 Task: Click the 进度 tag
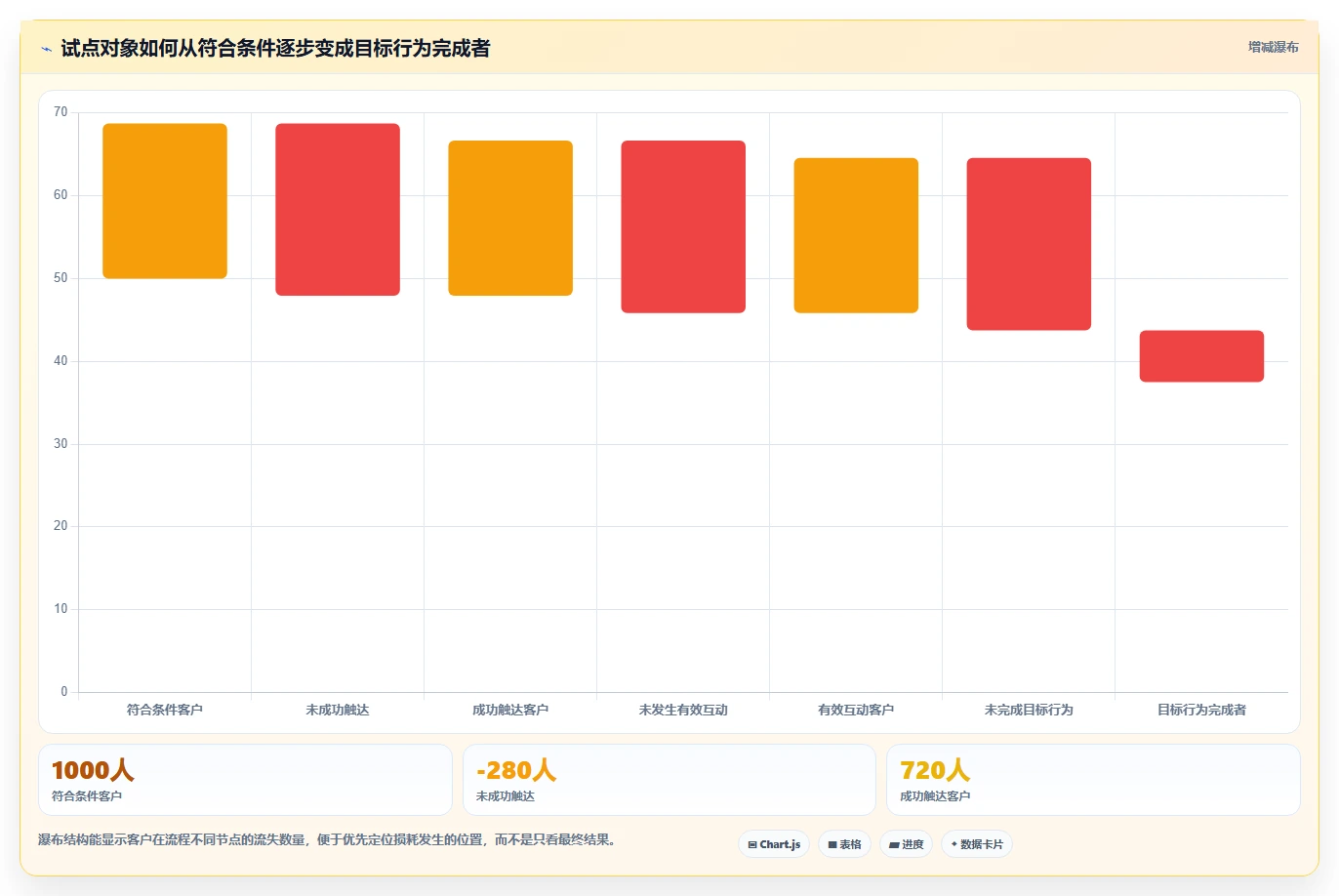907,844
